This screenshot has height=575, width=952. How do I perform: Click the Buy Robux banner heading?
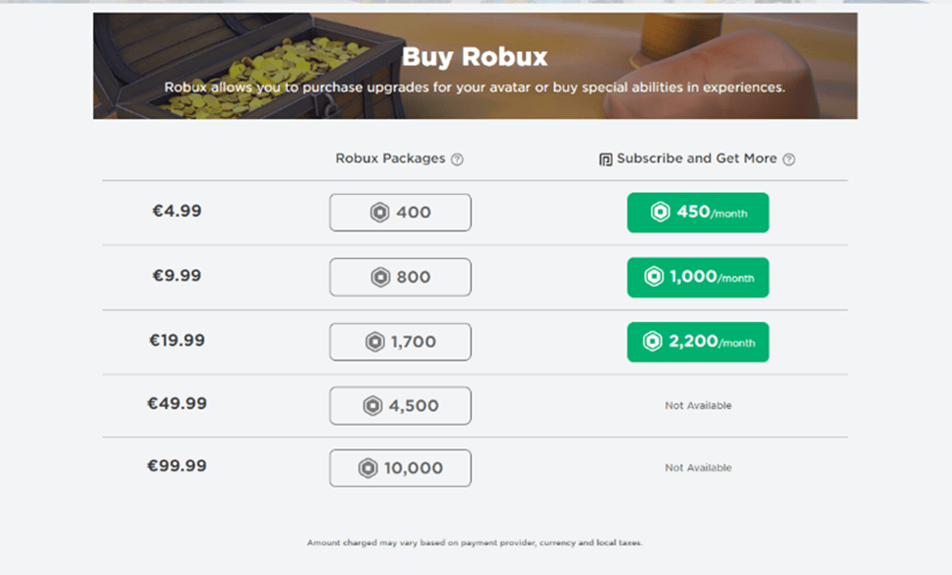pyautogui.click(x=475, y=57)
